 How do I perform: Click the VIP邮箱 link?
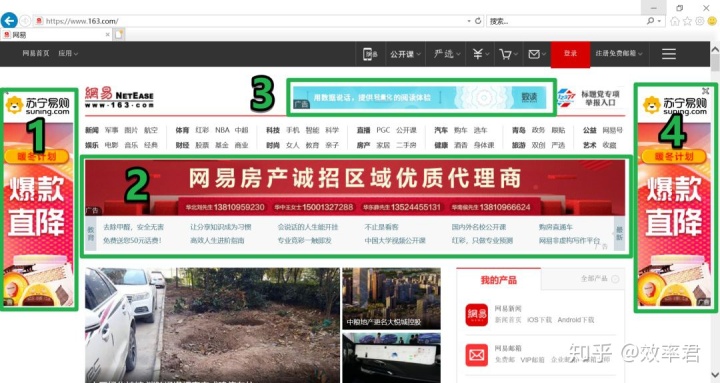[x=532, y=360]
